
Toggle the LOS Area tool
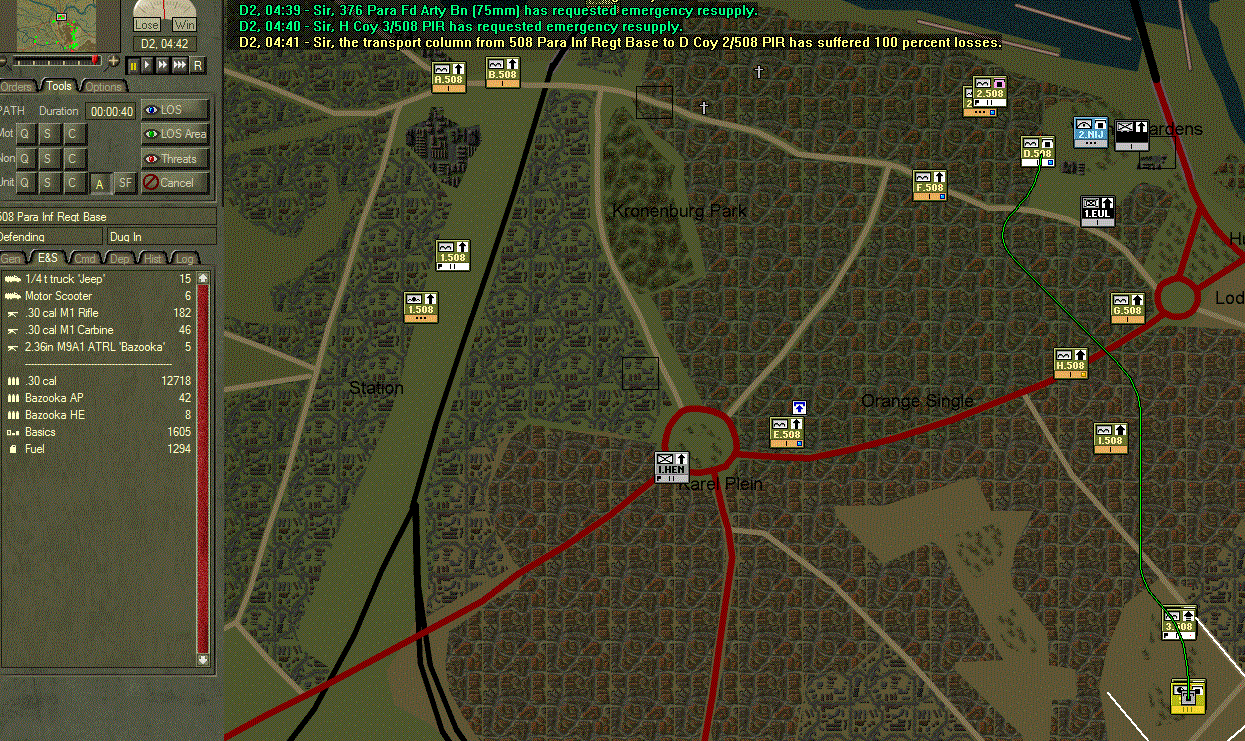175,134
